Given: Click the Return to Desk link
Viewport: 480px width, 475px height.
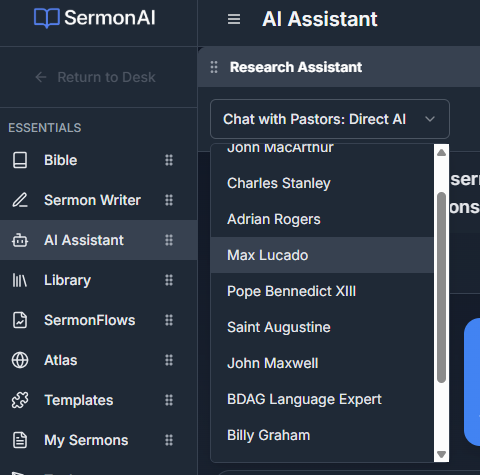Looking at the screenshot, I should point(95,77).
